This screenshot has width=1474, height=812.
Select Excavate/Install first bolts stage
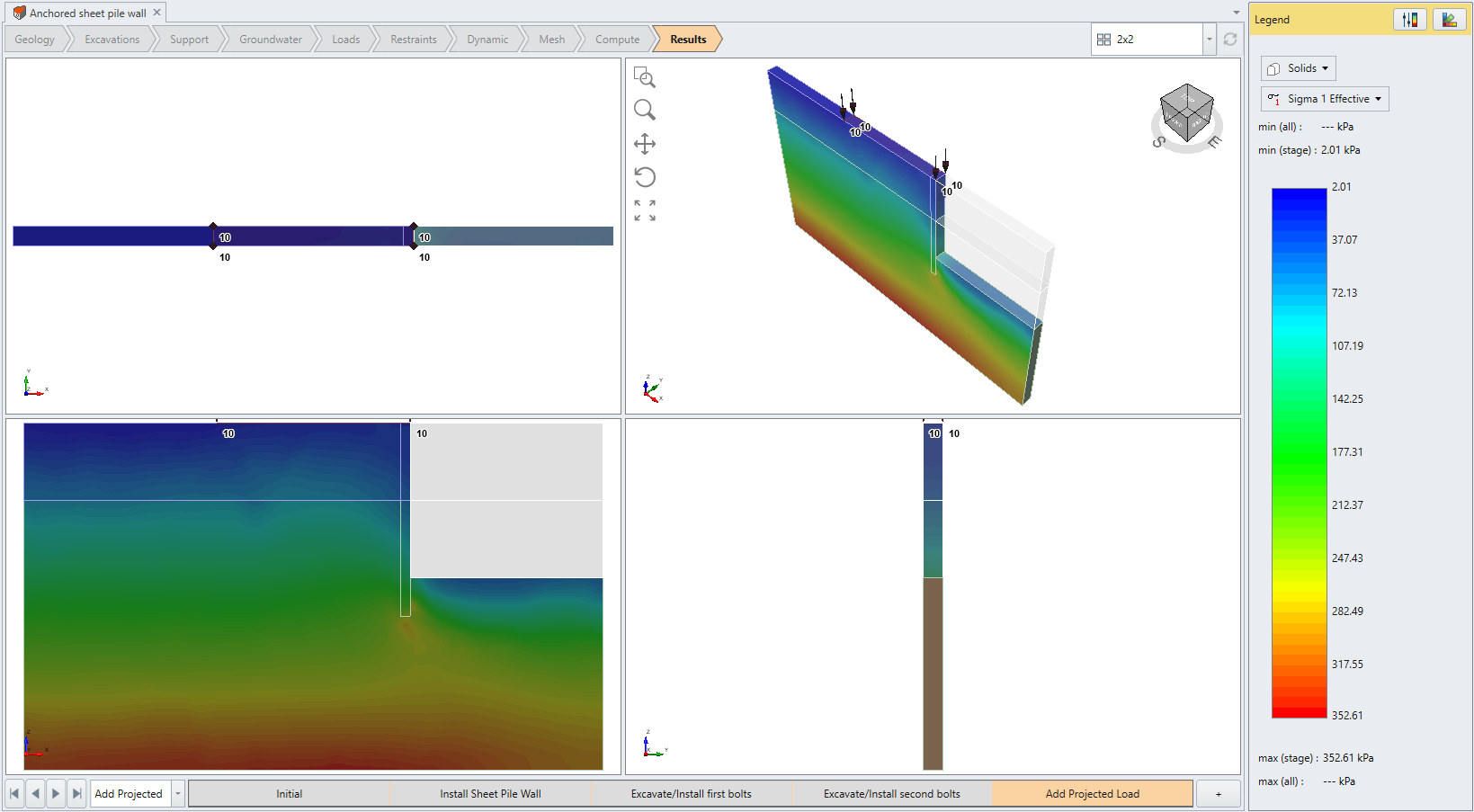(691, 794)
